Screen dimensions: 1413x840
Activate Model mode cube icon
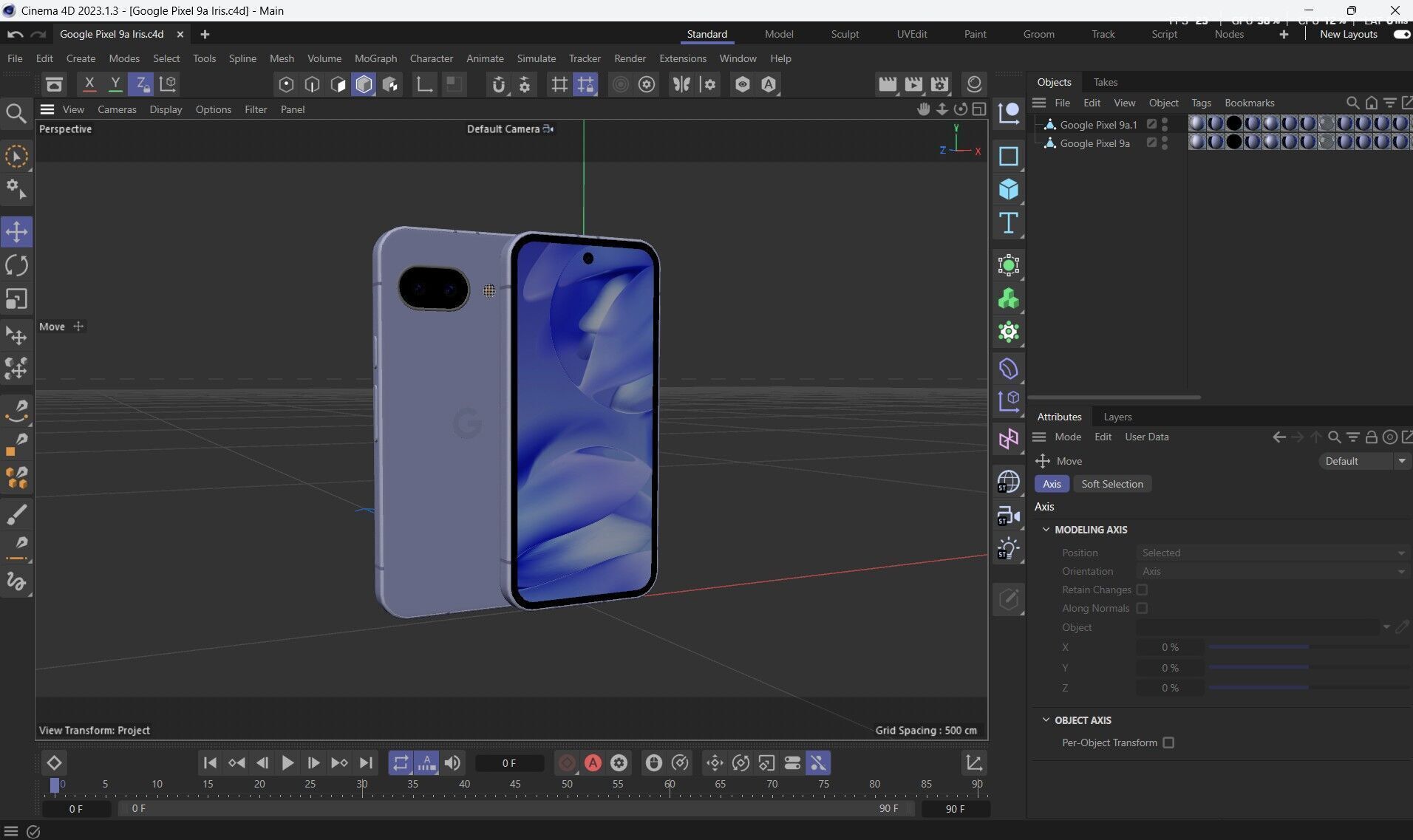[364, 84]
